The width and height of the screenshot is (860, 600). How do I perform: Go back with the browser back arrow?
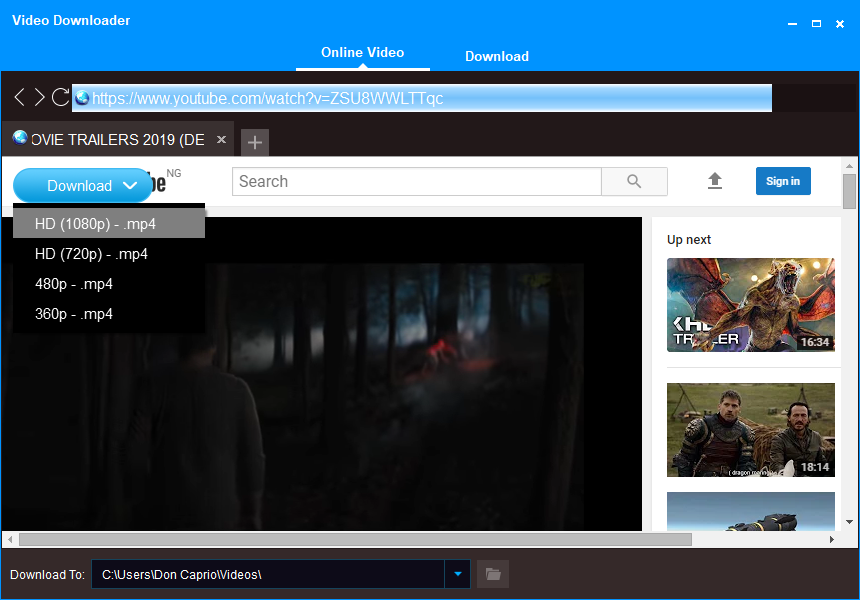coord(19,97)
